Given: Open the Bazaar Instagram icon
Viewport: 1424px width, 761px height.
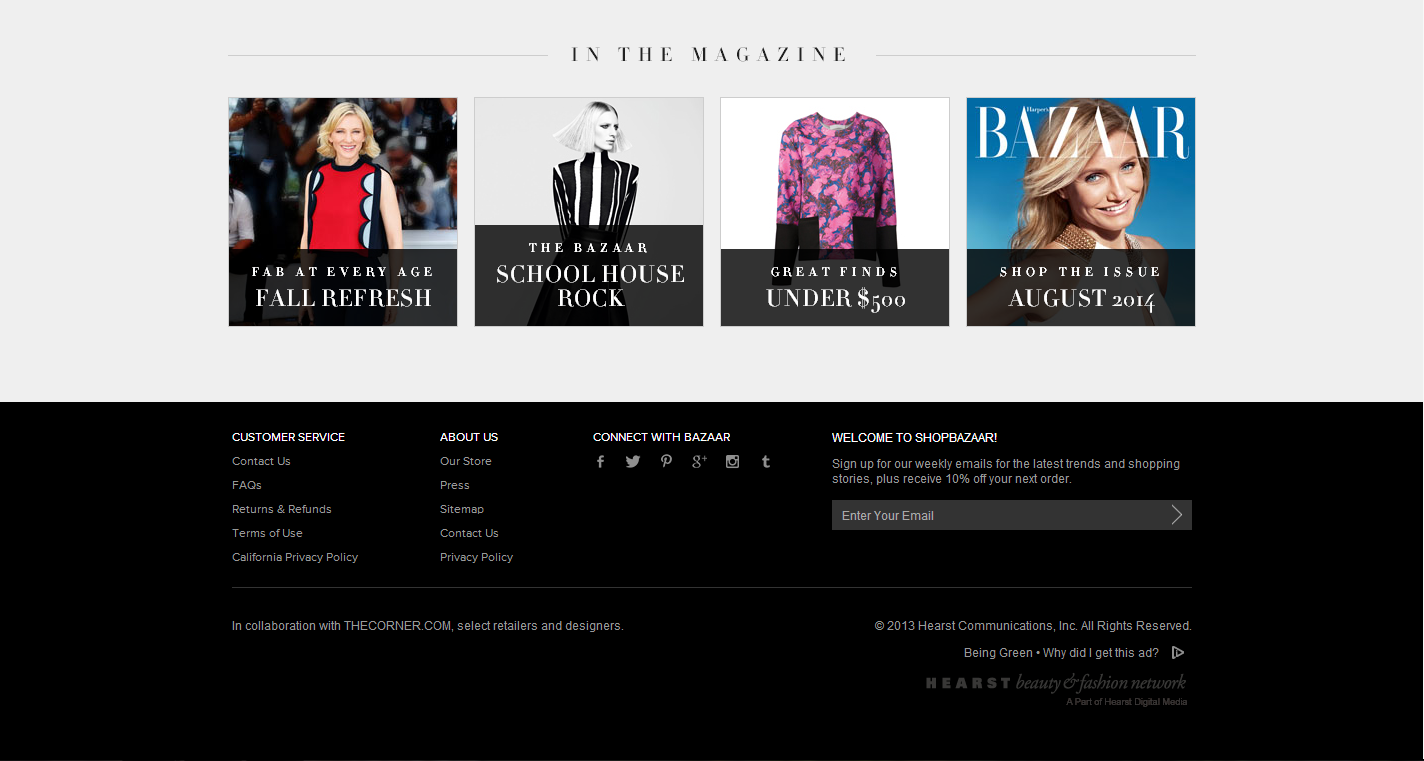Looking at the screenshot, I should pos(732,461).
